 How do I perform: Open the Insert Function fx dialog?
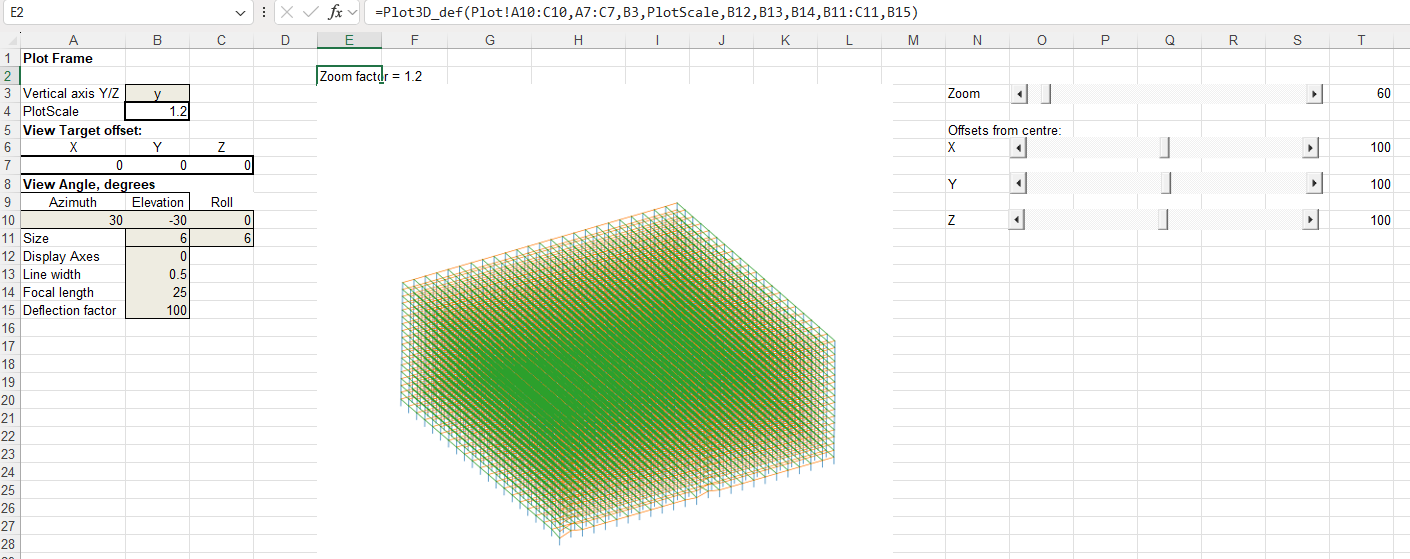(x=335, y=13)
